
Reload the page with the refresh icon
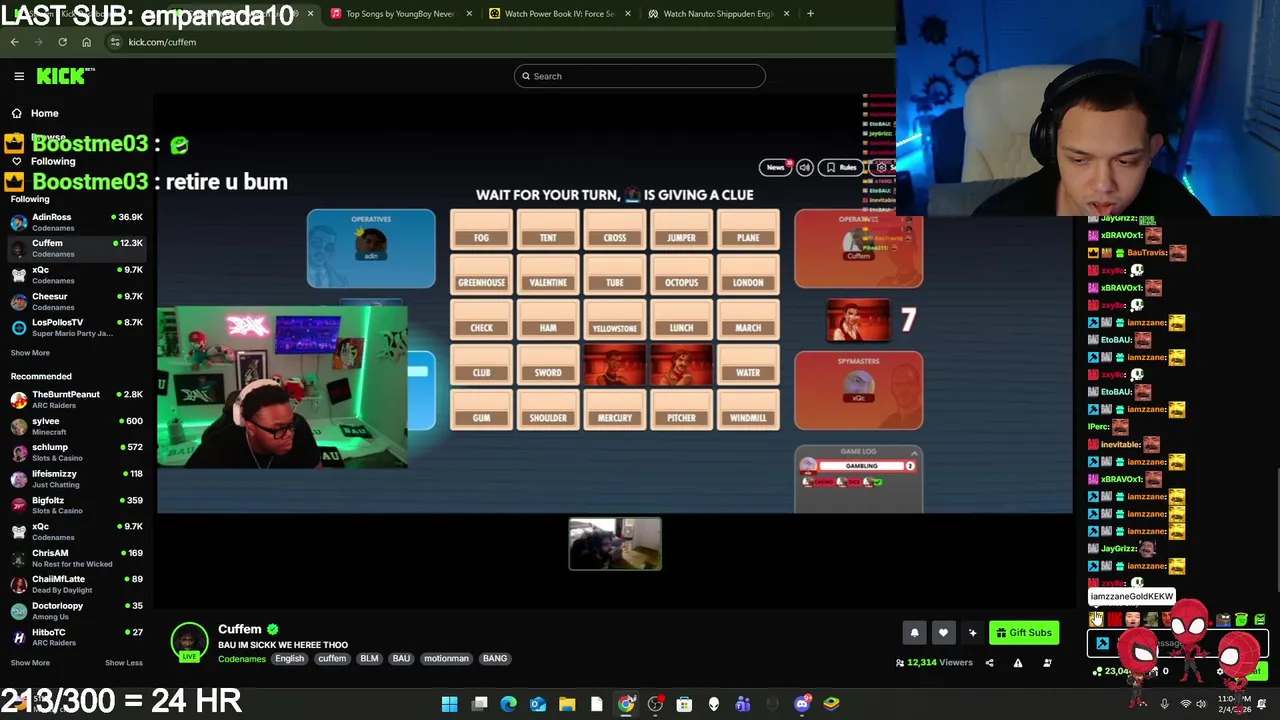62,42
